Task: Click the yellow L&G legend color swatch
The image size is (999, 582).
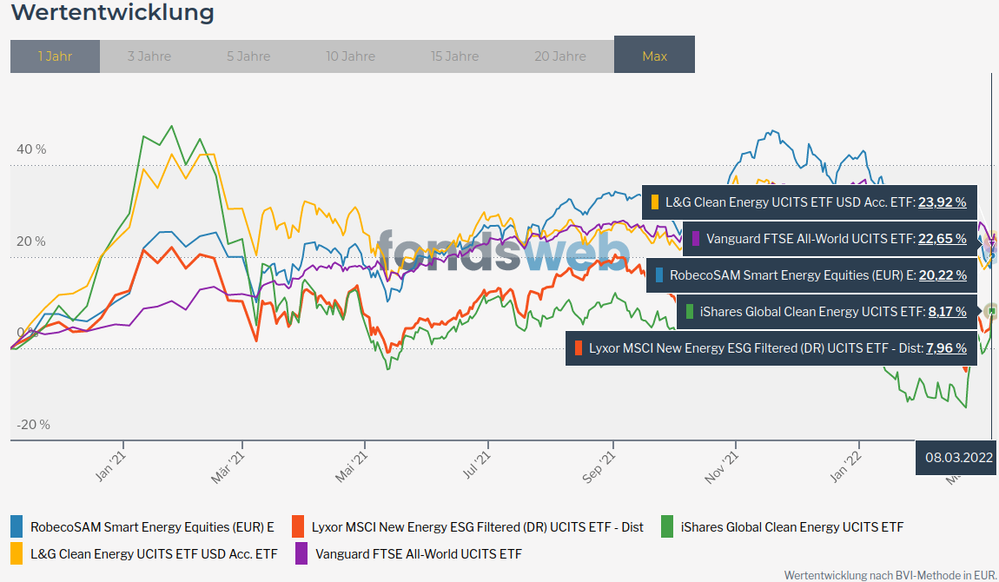Action: click(17, 553)
